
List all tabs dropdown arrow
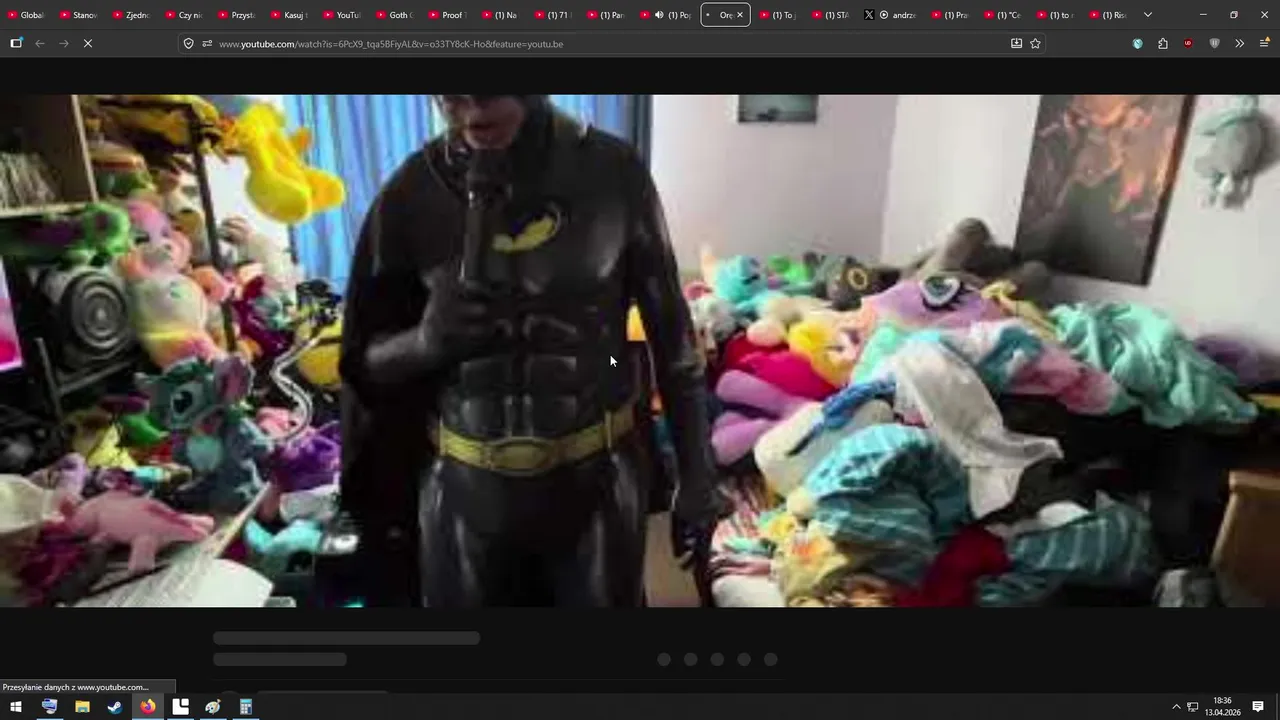point(1147,15)
